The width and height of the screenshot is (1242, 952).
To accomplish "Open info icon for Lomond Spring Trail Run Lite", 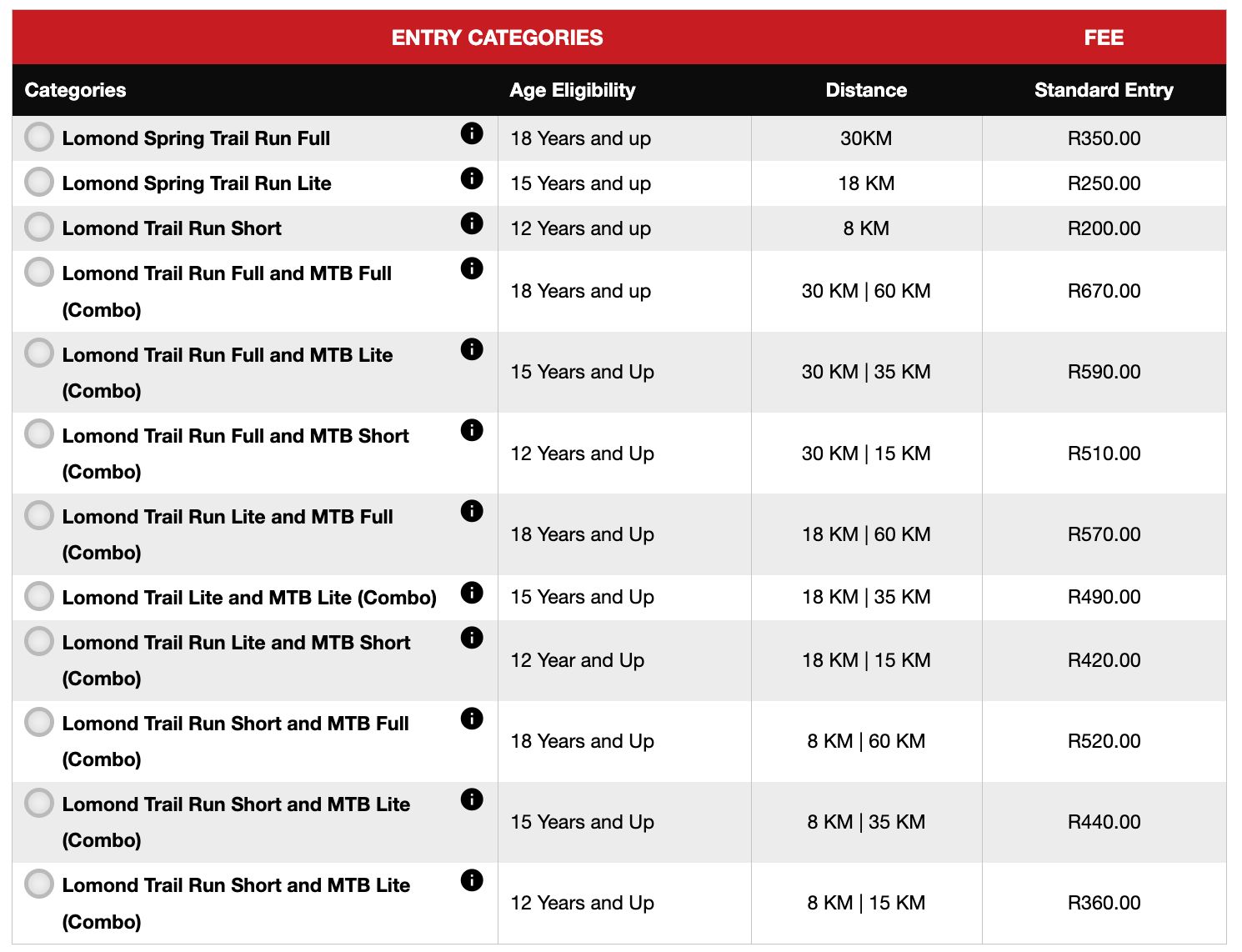I will click(x=472, y=178).
